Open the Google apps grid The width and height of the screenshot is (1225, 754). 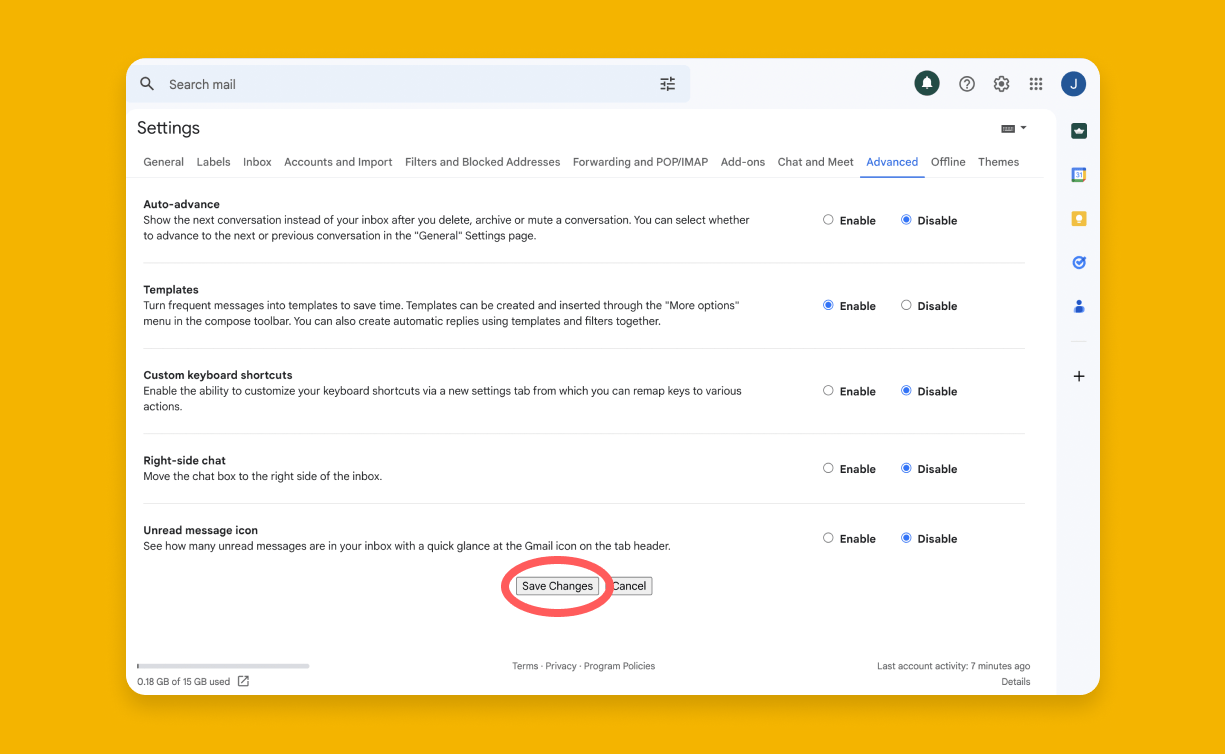click(x=1036, y=84)
